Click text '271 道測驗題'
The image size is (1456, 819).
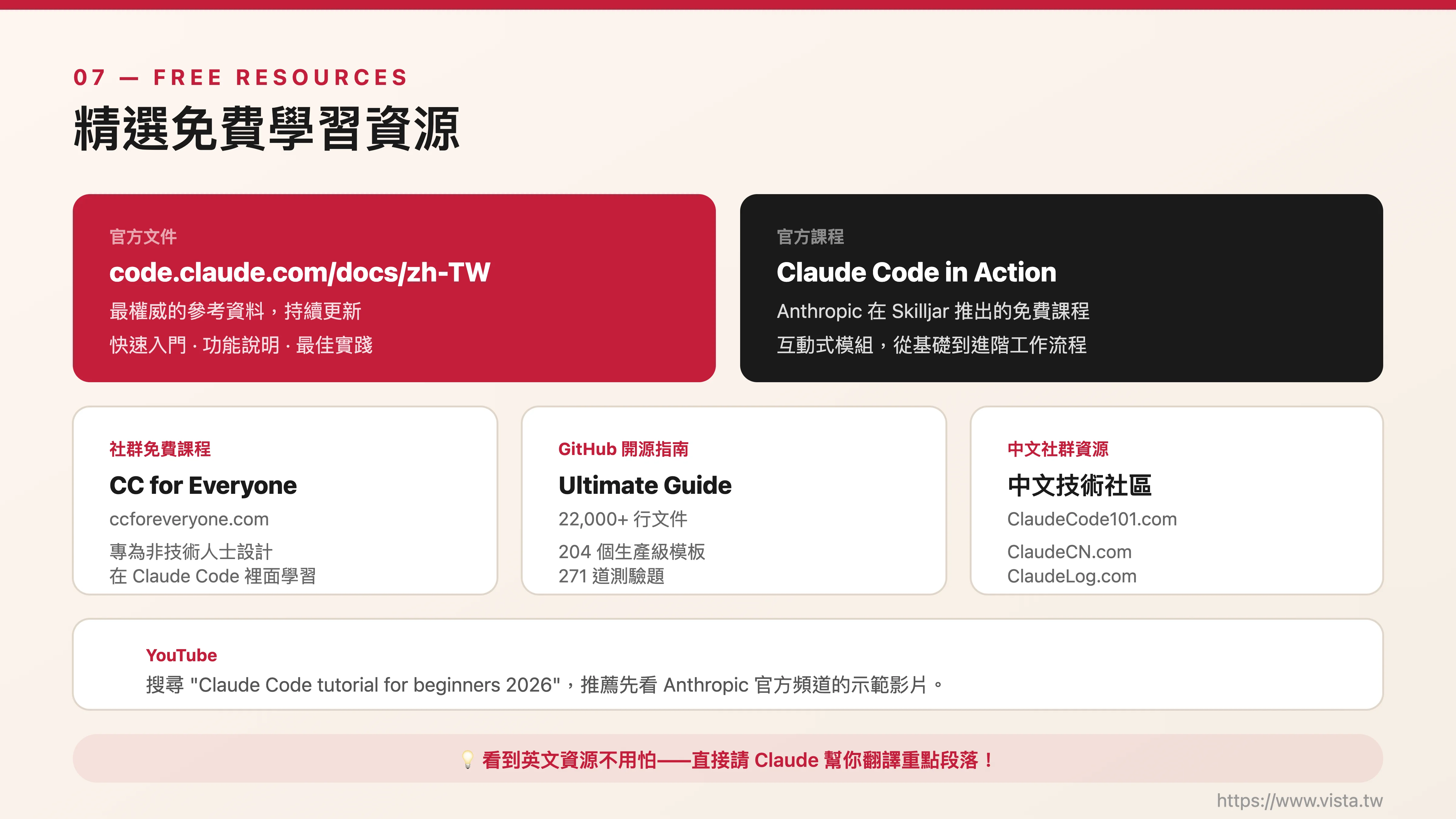coord(612,576)
